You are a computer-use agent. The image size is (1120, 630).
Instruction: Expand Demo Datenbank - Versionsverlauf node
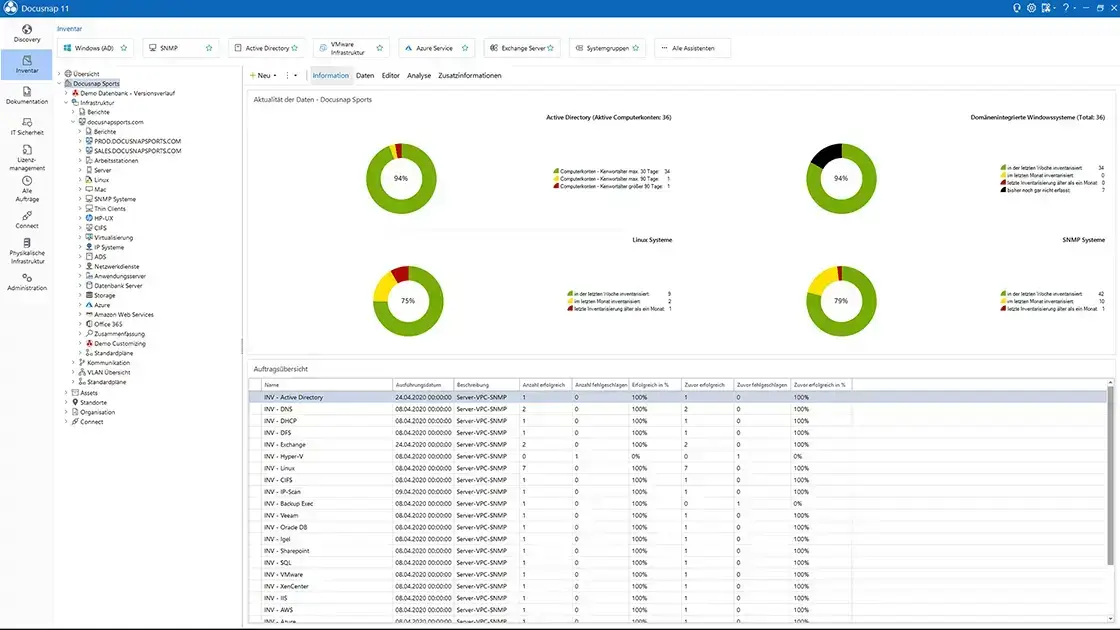(66, 93)
